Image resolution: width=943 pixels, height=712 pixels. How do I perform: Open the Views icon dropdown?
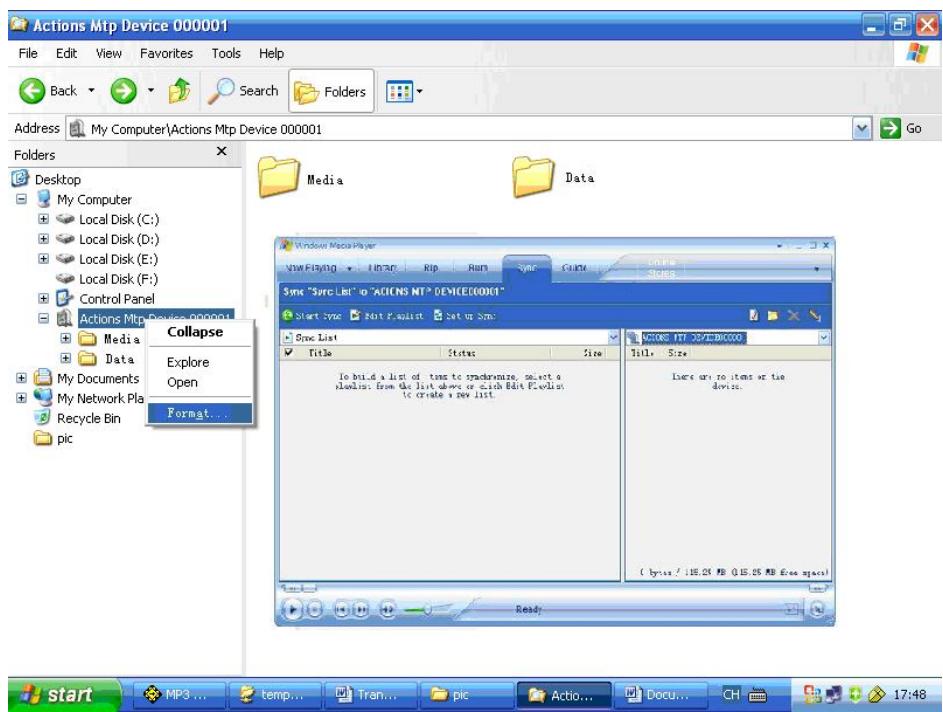[x=404, y=91]
